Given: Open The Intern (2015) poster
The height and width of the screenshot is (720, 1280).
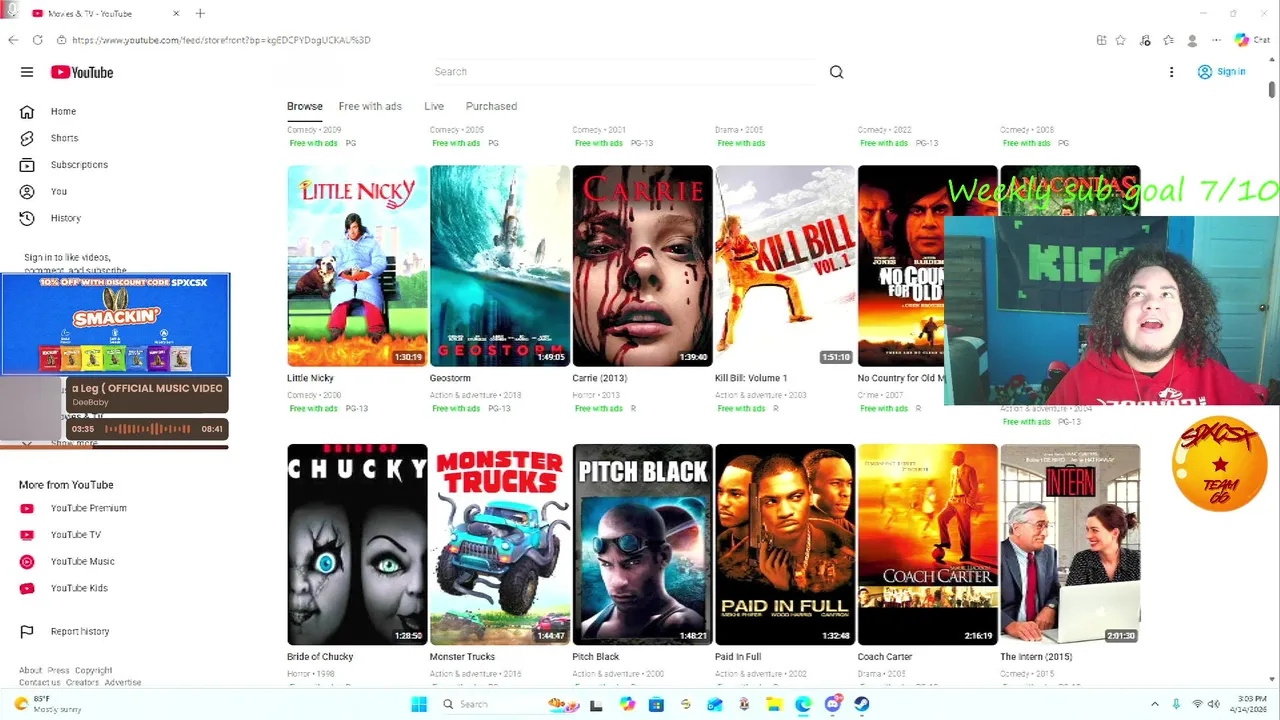Looking at the screenshot, I should [1070, 545].
